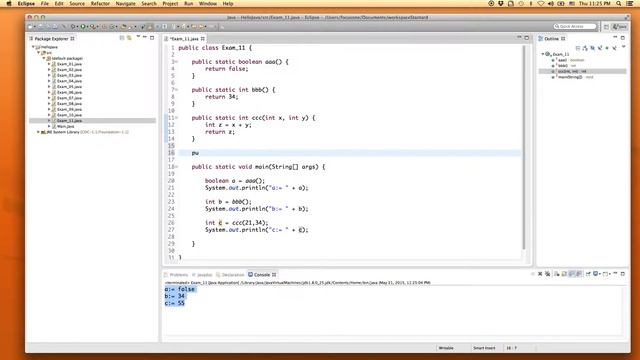Screen dimensions: 640x360
Task: Click the Apple menu
Action: click(9, 4)
